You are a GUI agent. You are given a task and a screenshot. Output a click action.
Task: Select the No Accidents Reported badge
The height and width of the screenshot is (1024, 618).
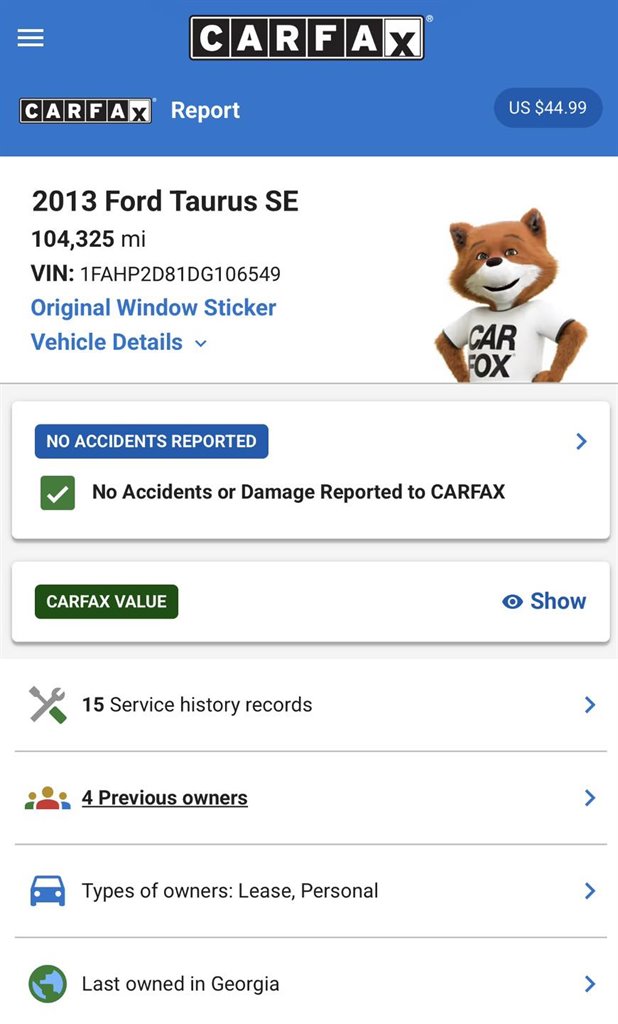[x=151, y=441]
